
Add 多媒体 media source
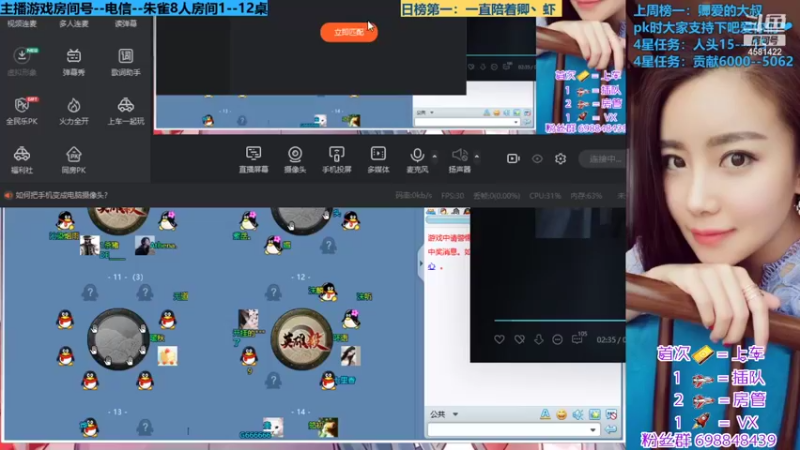(x=379, y=159)
